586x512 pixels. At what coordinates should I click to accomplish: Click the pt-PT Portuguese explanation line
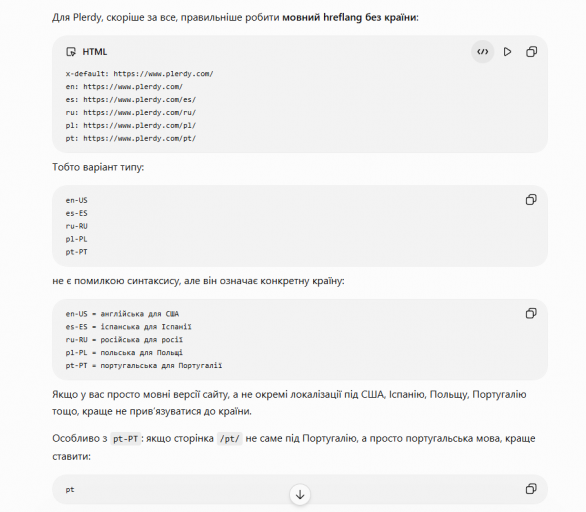144,366
